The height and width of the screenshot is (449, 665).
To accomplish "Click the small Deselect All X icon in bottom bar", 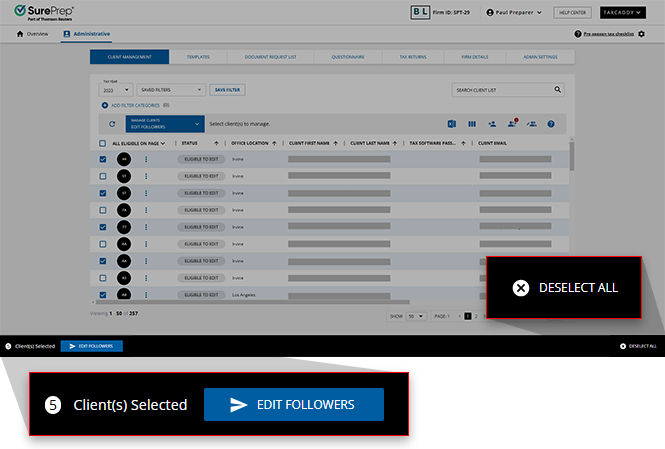I will [x=623, y=346].
